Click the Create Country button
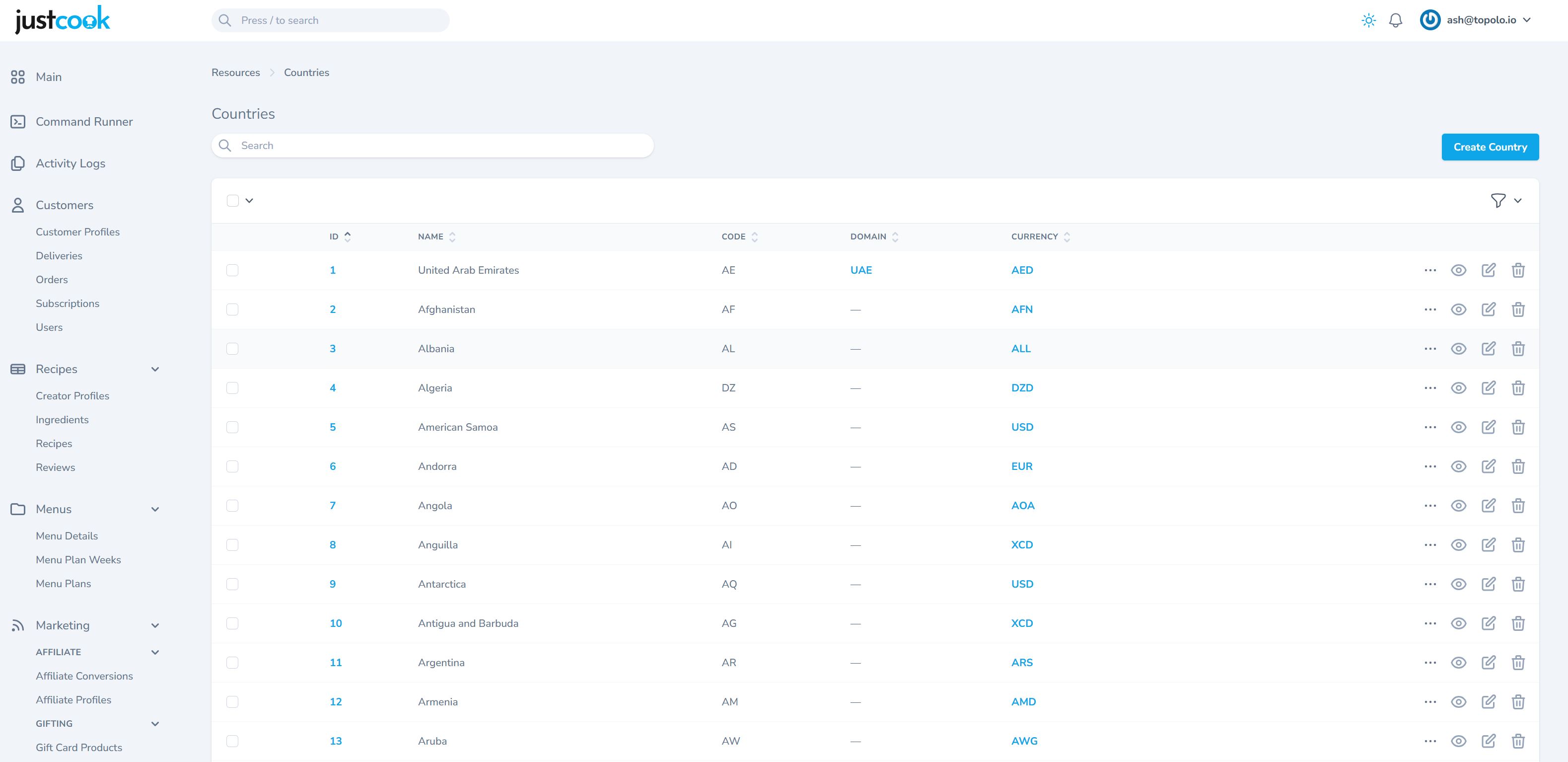The height and width of the screenshot is (762, 1568). pyautogui.click(x=1490, y=146)
